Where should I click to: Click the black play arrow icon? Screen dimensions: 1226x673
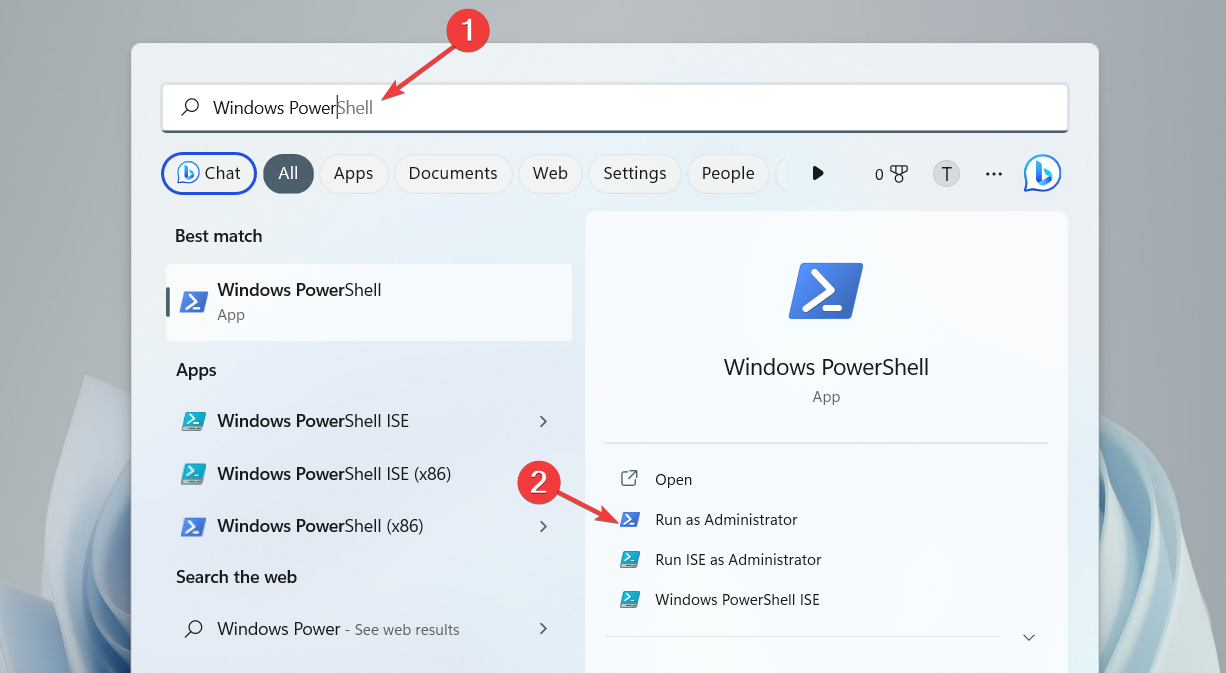pos(818,173)
